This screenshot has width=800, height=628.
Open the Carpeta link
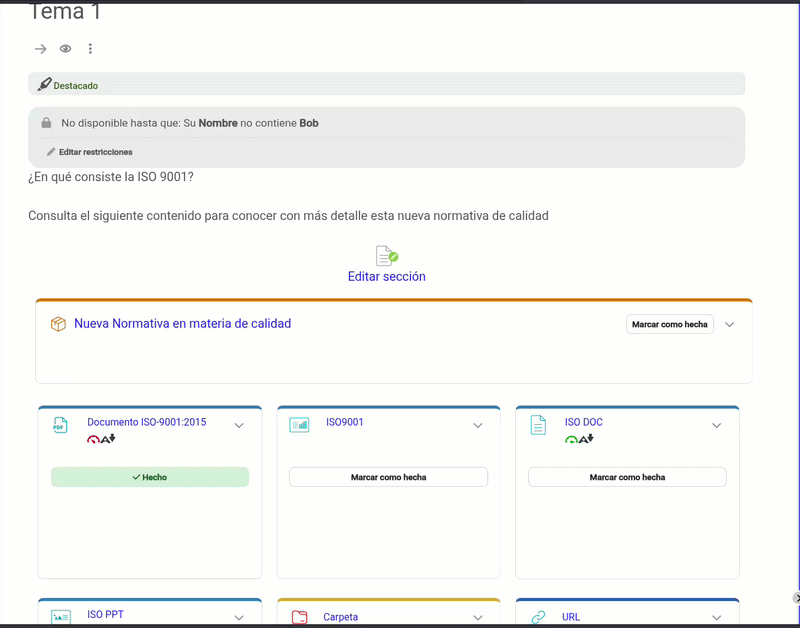point(340,617)
